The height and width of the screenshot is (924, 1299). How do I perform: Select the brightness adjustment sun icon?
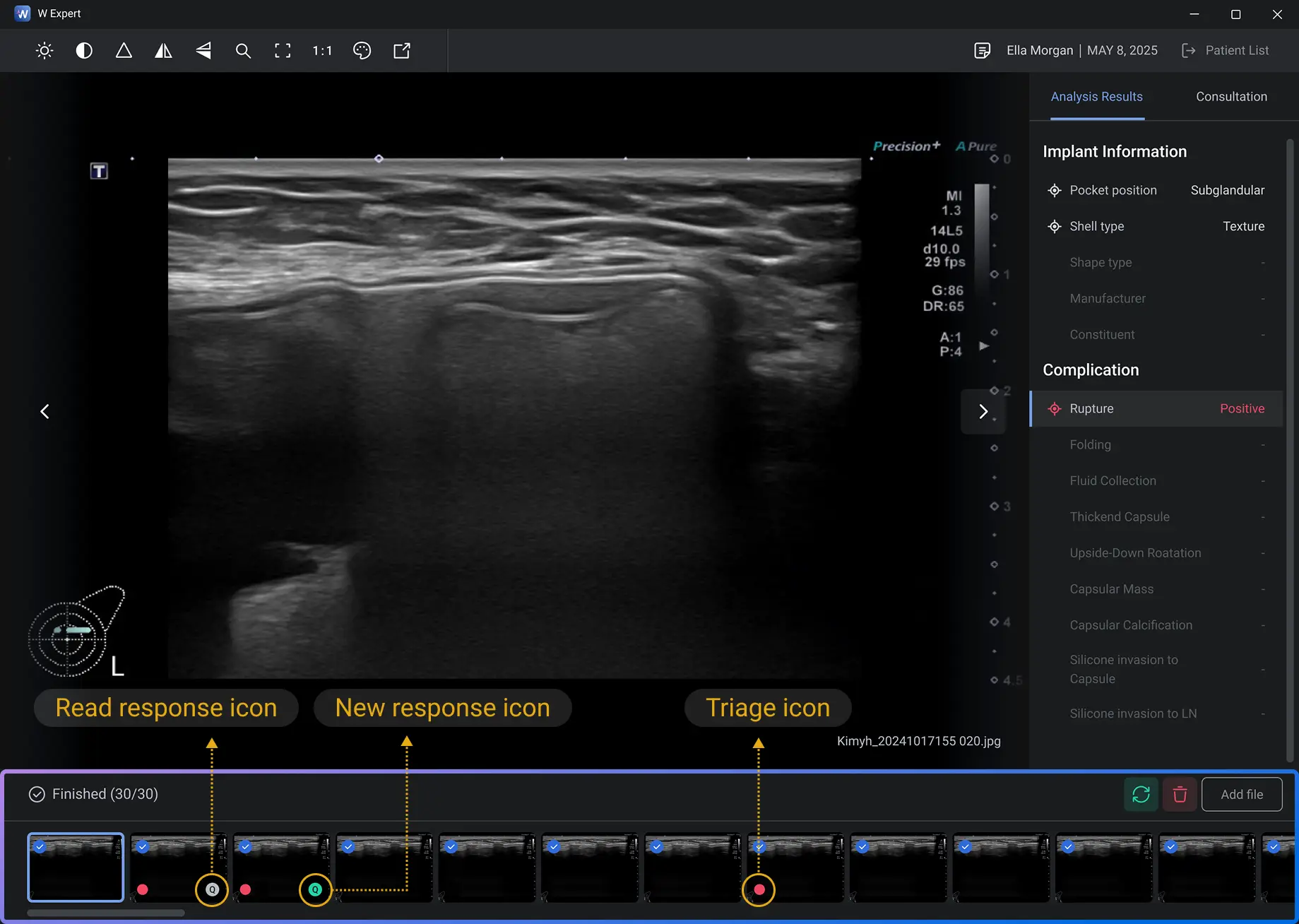[45, 50]
